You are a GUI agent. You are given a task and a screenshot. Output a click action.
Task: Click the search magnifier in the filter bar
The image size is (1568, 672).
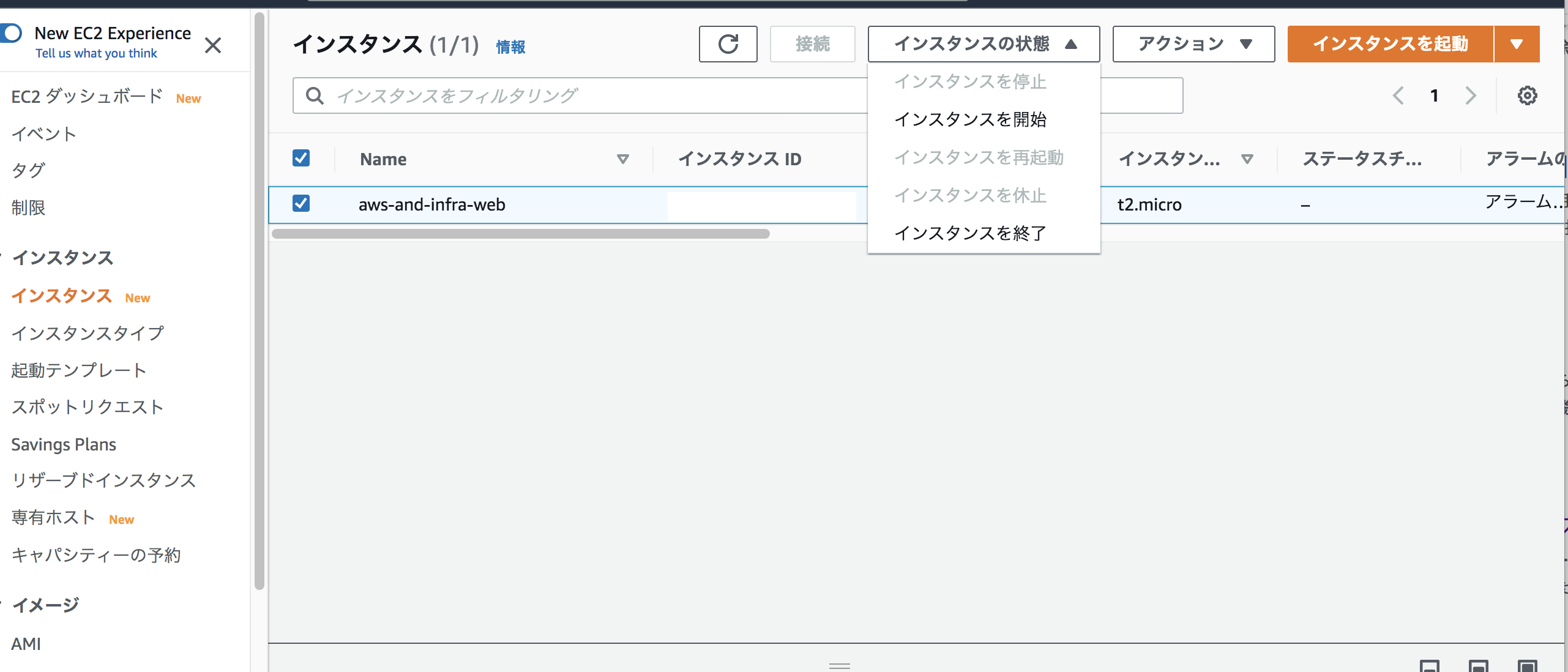[316, 95]
